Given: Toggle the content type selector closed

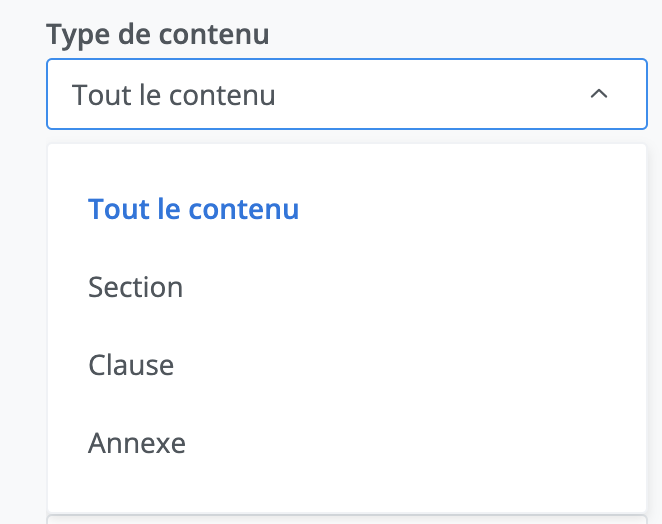Looking at the screenshot, I should point(599,94).
